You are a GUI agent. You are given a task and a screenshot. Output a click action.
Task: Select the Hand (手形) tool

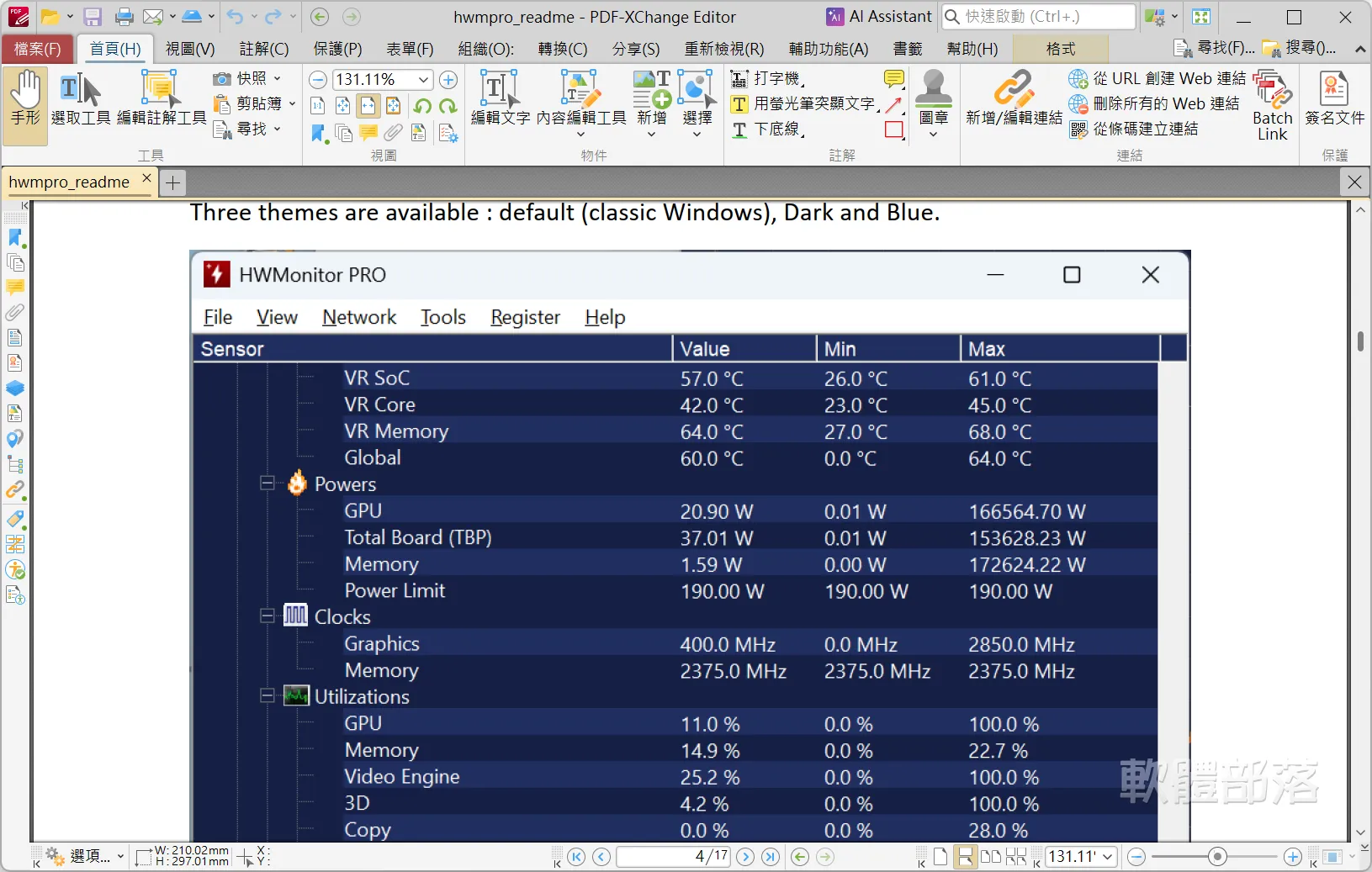point(25,106)
